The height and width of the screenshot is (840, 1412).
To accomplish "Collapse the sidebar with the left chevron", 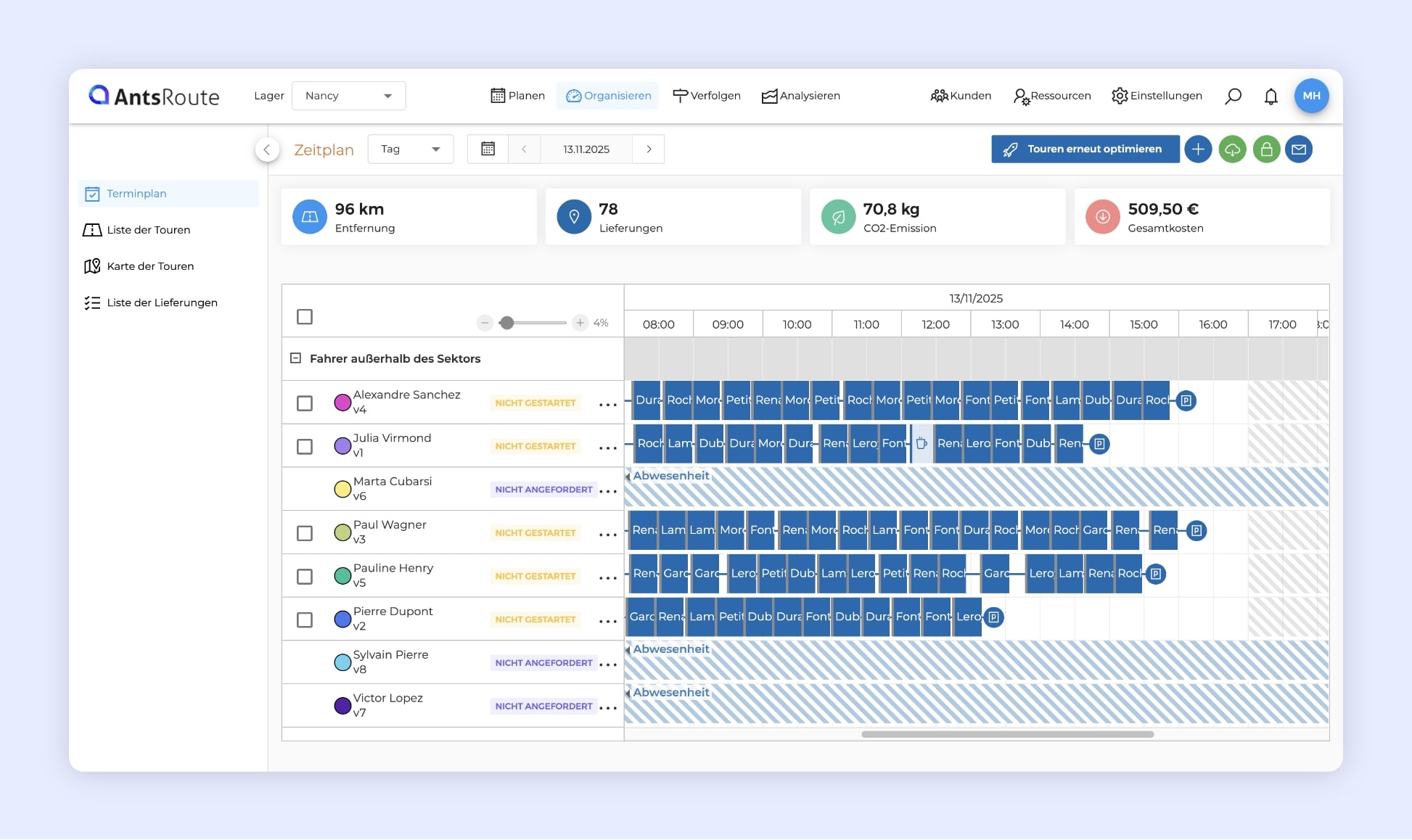I will coord(267,149).
